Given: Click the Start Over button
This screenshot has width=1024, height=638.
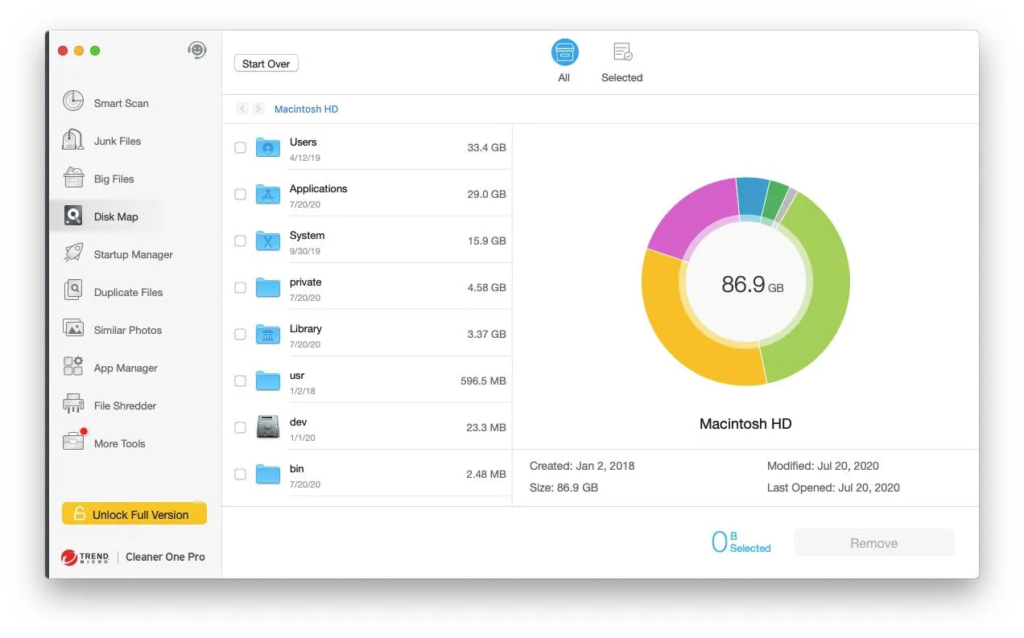Looking at the screenshot, I should 265,63.
